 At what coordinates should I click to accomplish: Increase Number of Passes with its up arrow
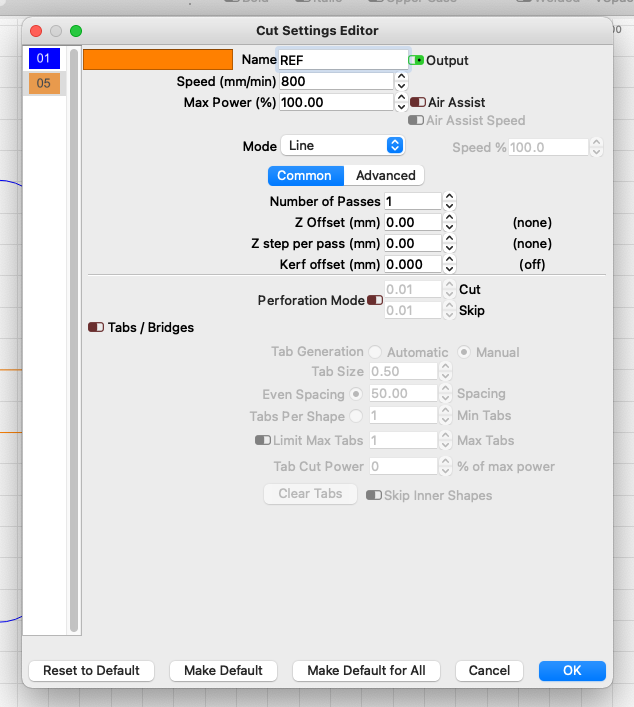tap(449, 197)
